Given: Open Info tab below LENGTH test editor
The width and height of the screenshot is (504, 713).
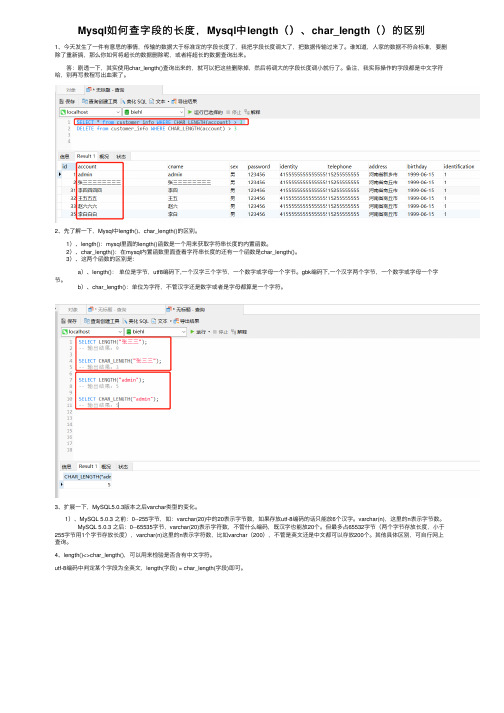Looking at the screenshot, I should point(66,467).
